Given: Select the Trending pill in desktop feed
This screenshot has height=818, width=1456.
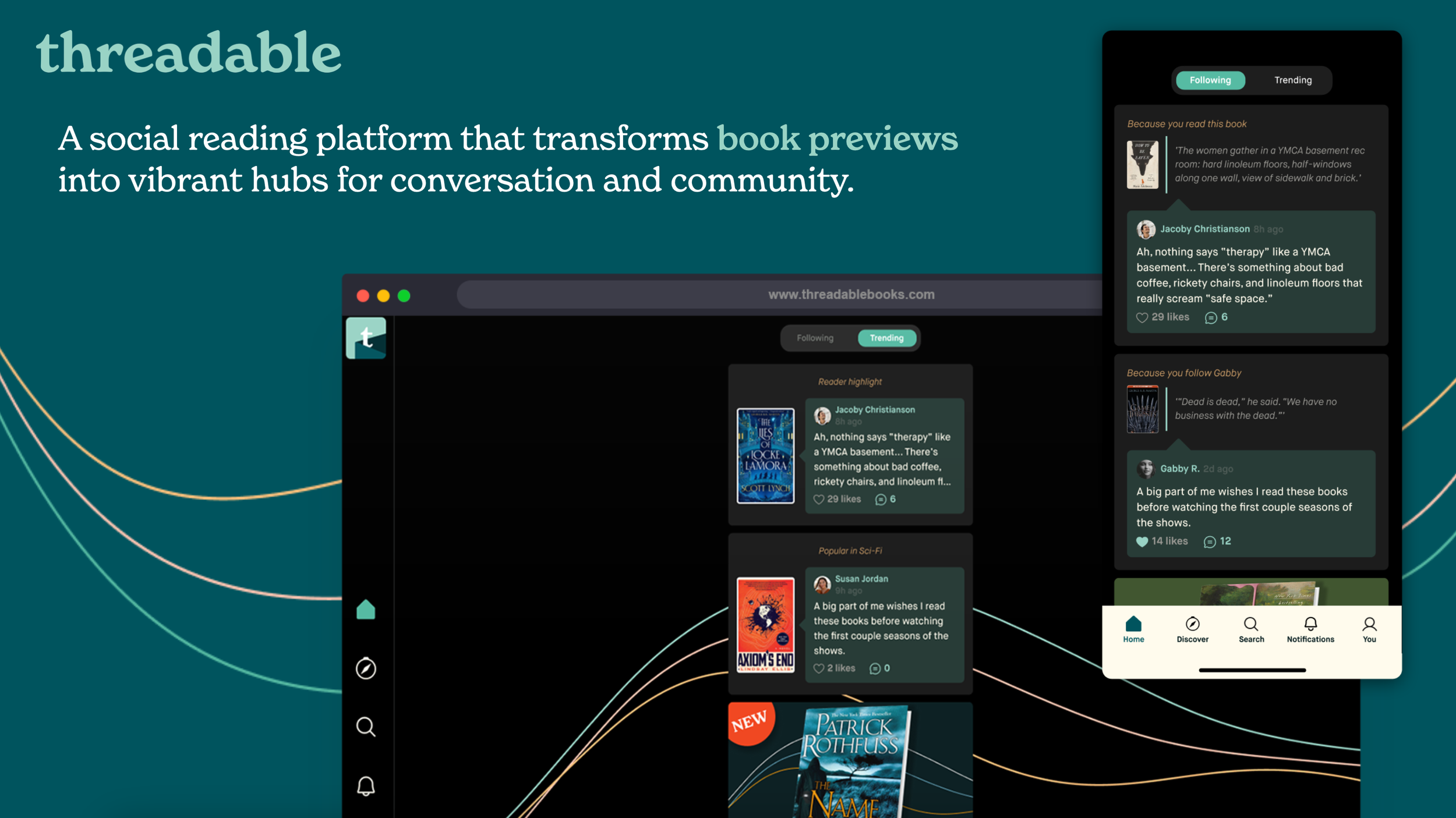Looking at the screenshot, I should (x=886, y=338).
